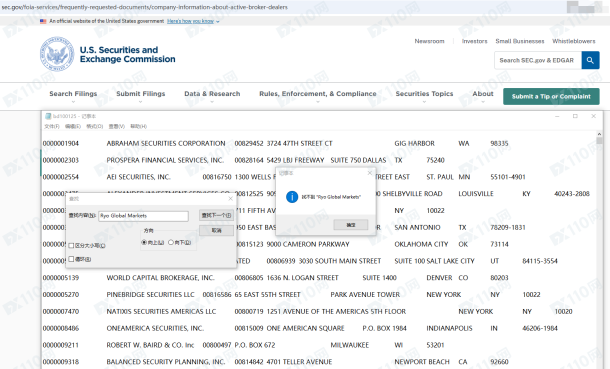Click the Notepad vertical scrollbar thumb

coord(599,140)
